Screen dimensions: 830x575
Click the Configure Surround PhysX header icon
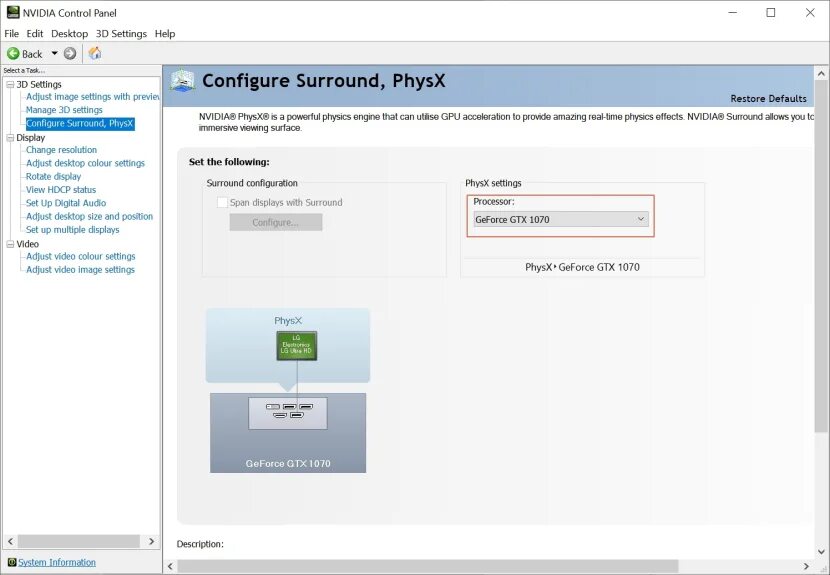[182, 81]
